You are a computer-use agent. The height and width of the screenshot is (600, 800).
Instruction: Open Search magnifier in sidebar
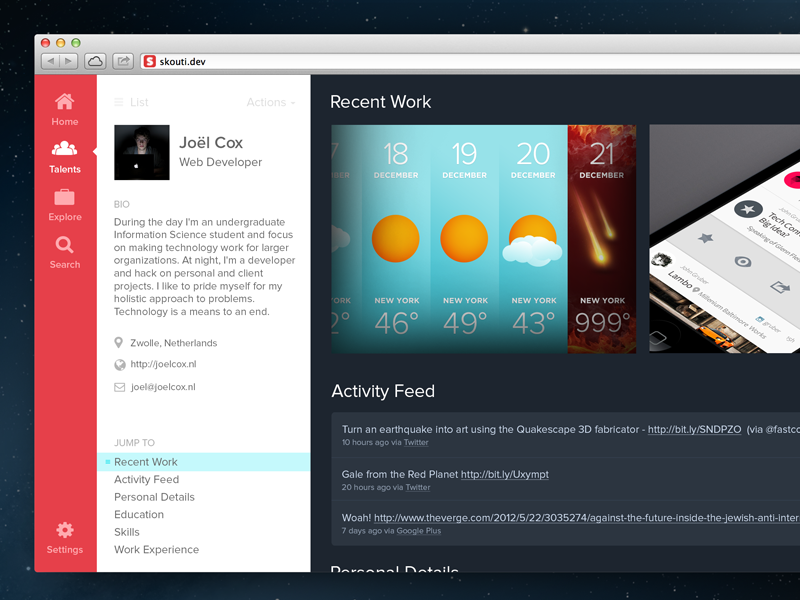tap(64, 245)
